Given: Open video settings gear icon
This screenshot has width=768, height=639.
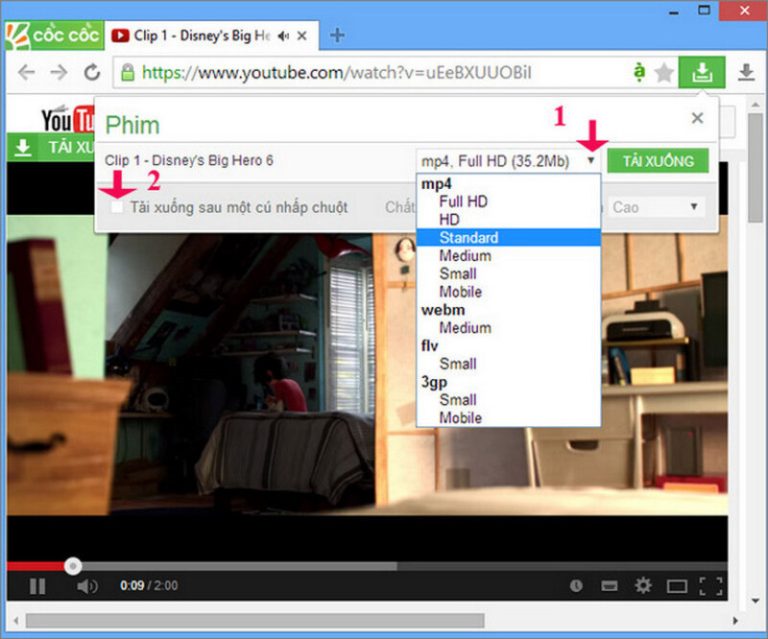Looking at the screenshot, I should coord(643,585).
